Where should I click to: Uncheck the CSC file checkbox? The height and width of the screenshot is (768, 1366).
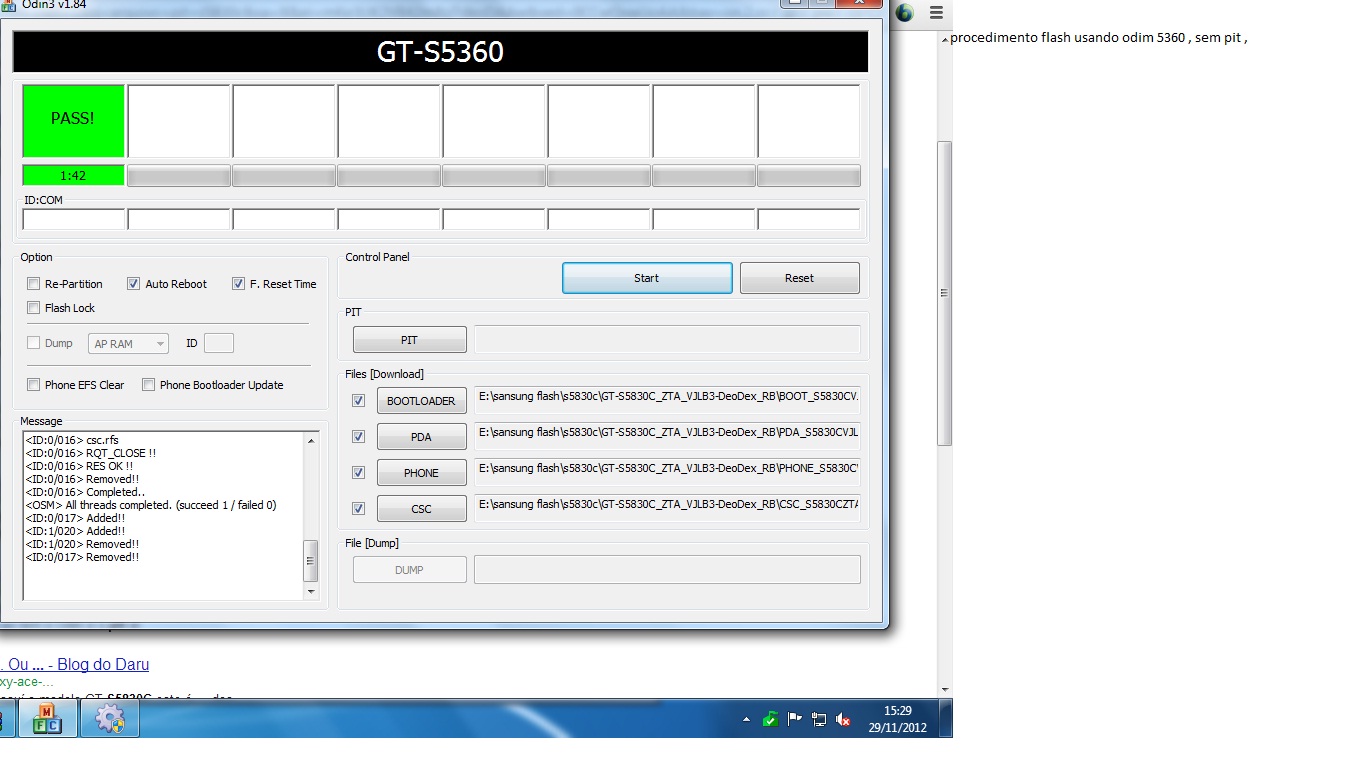[359, 509]
